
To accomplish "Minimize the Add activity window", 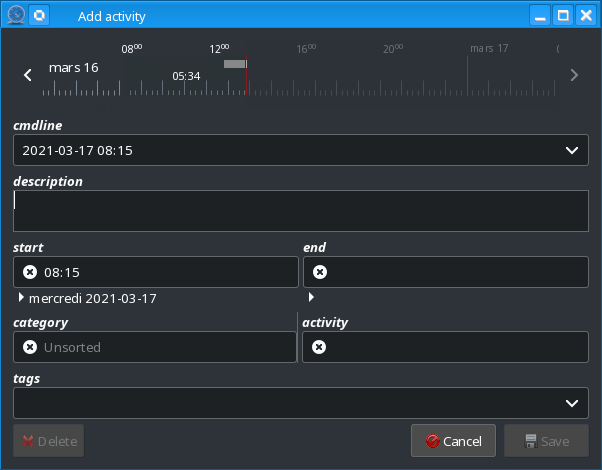I will pos(540,15).
